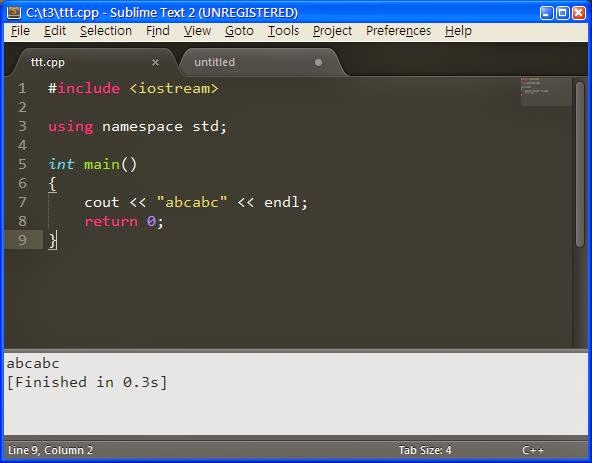The width and height of the screenshot is (592, 463).
Task: Click line number 5 in the gutter
Action: point(22,164)
